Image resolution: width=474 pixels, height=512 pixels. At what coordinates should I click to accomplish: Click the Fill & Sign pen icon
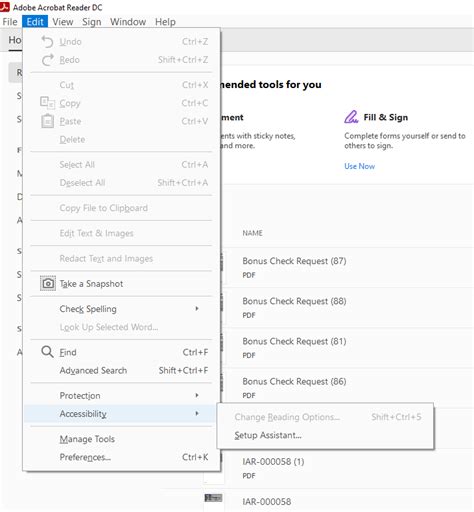[x=351, y=117]
